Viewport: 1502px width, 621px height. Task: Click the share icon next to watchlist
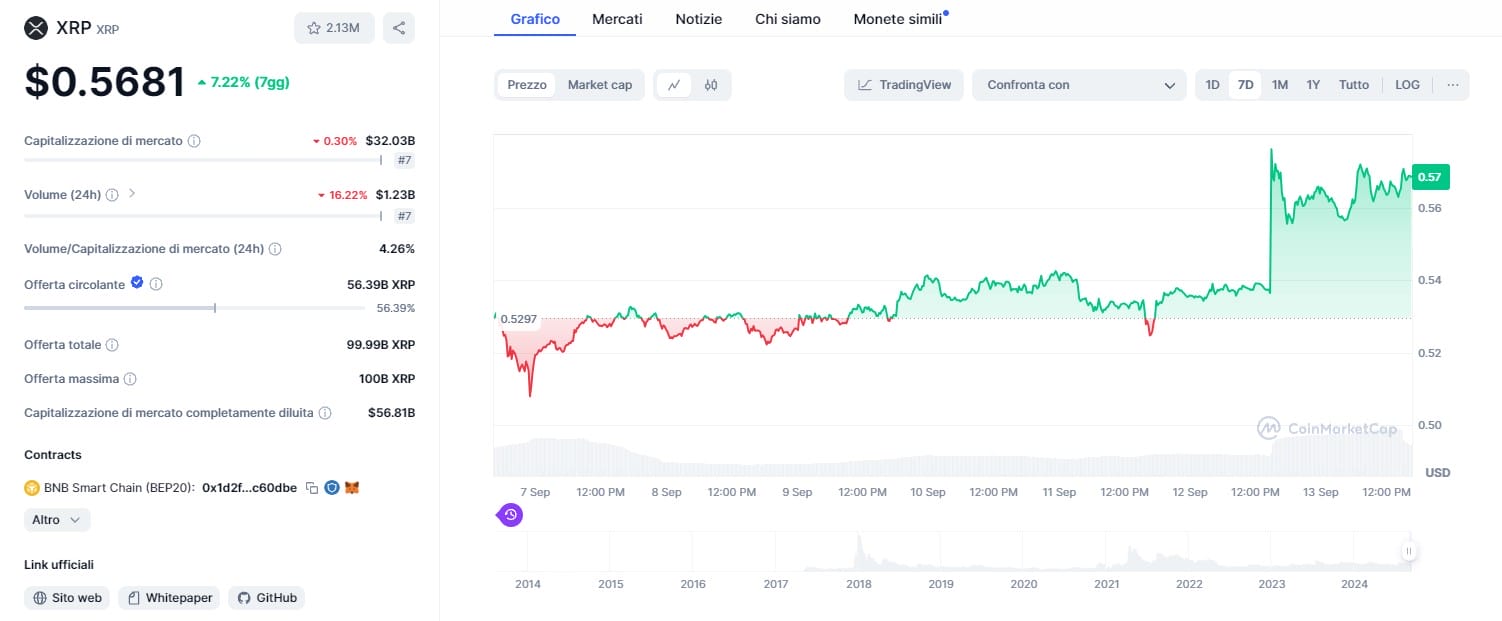click(x=399, y=28)
